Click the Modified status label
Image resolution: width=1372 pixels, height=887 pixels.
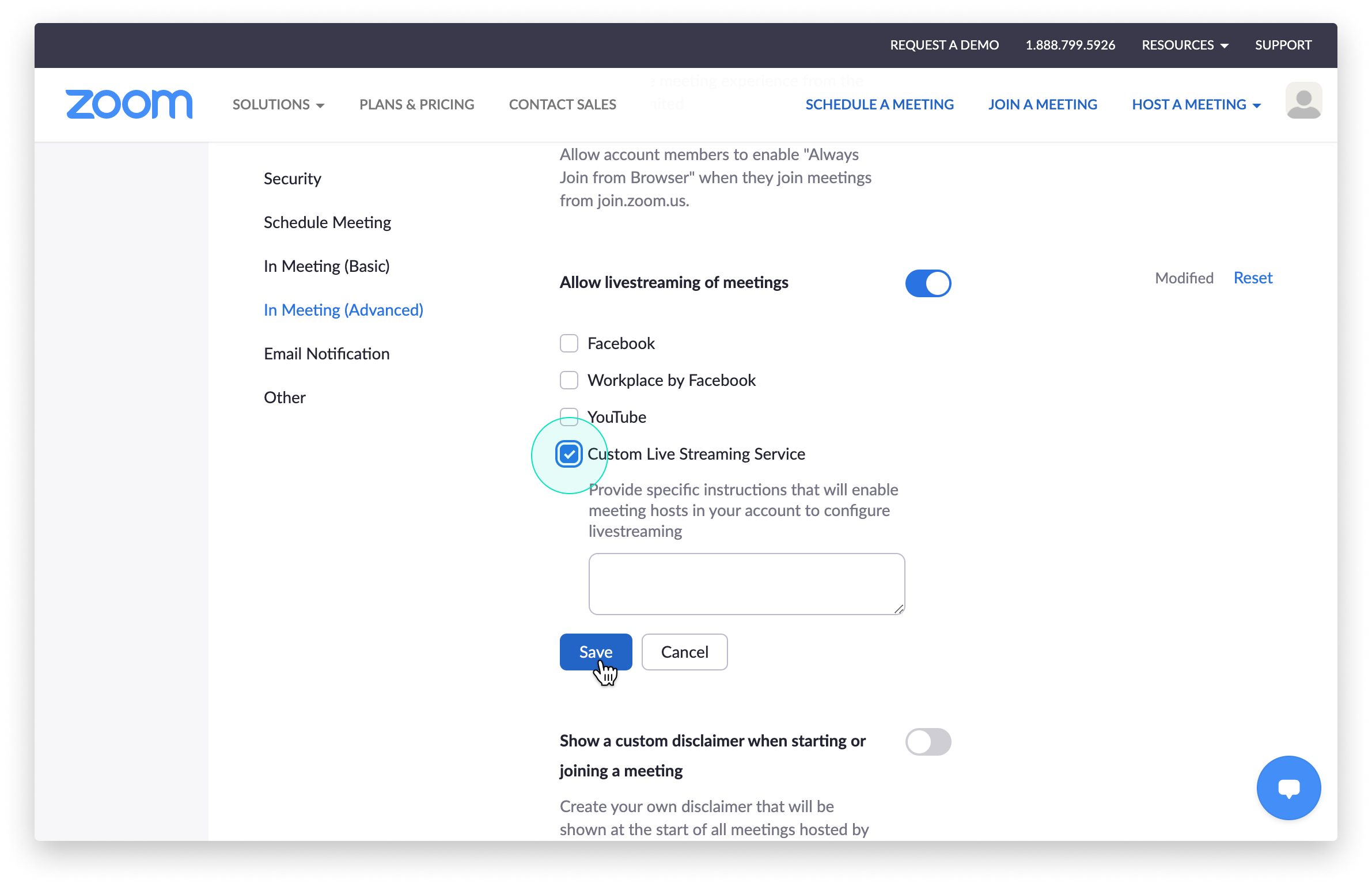tap(1184, 278)
